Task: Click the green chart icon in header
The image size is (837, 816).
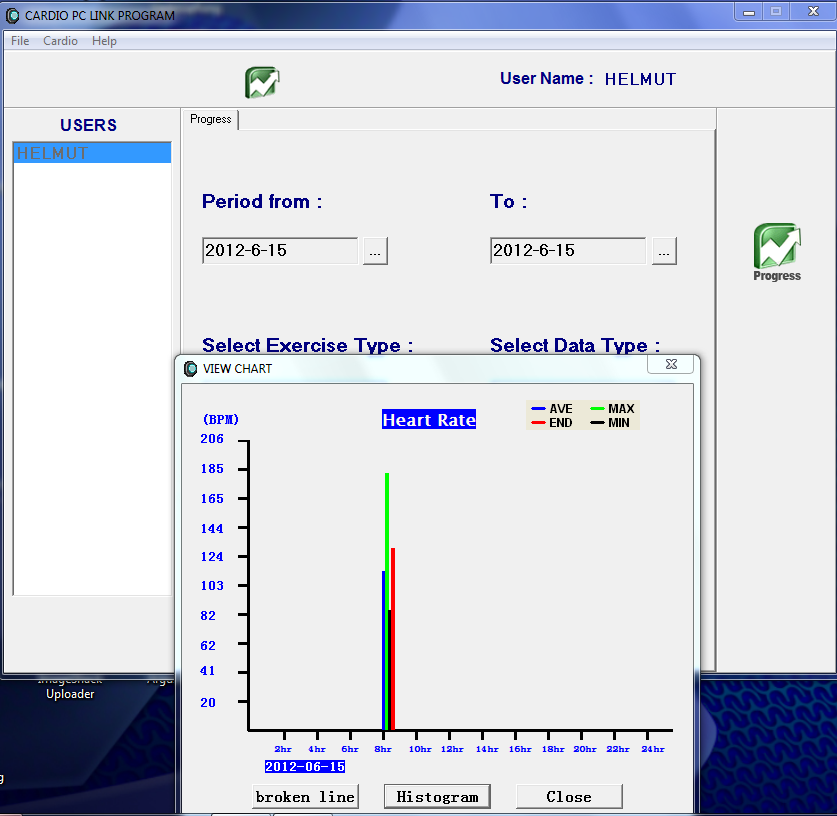Action: point(262,82)
